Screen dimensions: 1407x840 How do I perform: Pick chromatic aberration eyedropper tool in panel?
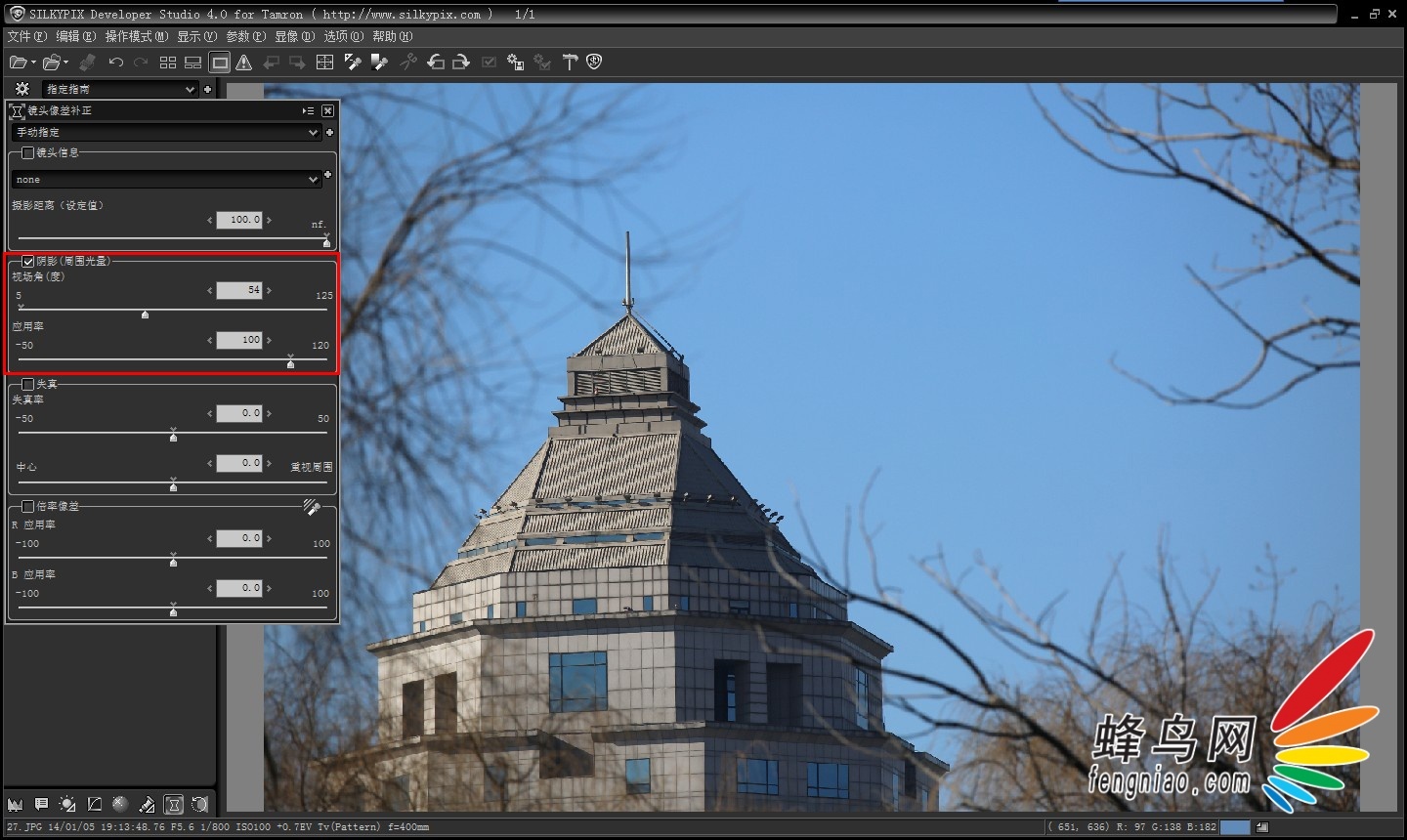(311, 507)
